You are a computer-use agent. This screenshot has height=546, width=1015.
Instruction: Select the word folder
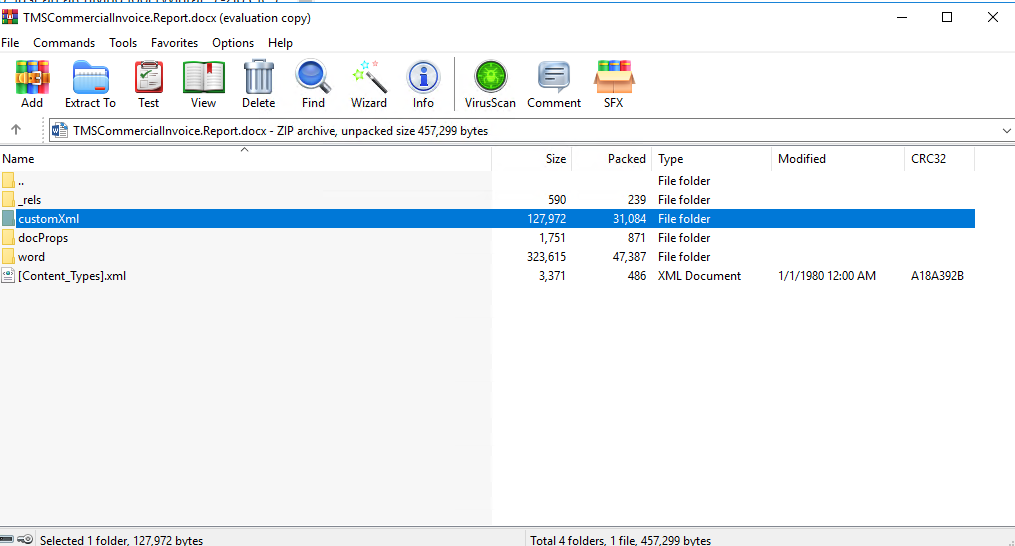(x=31, y=257)
